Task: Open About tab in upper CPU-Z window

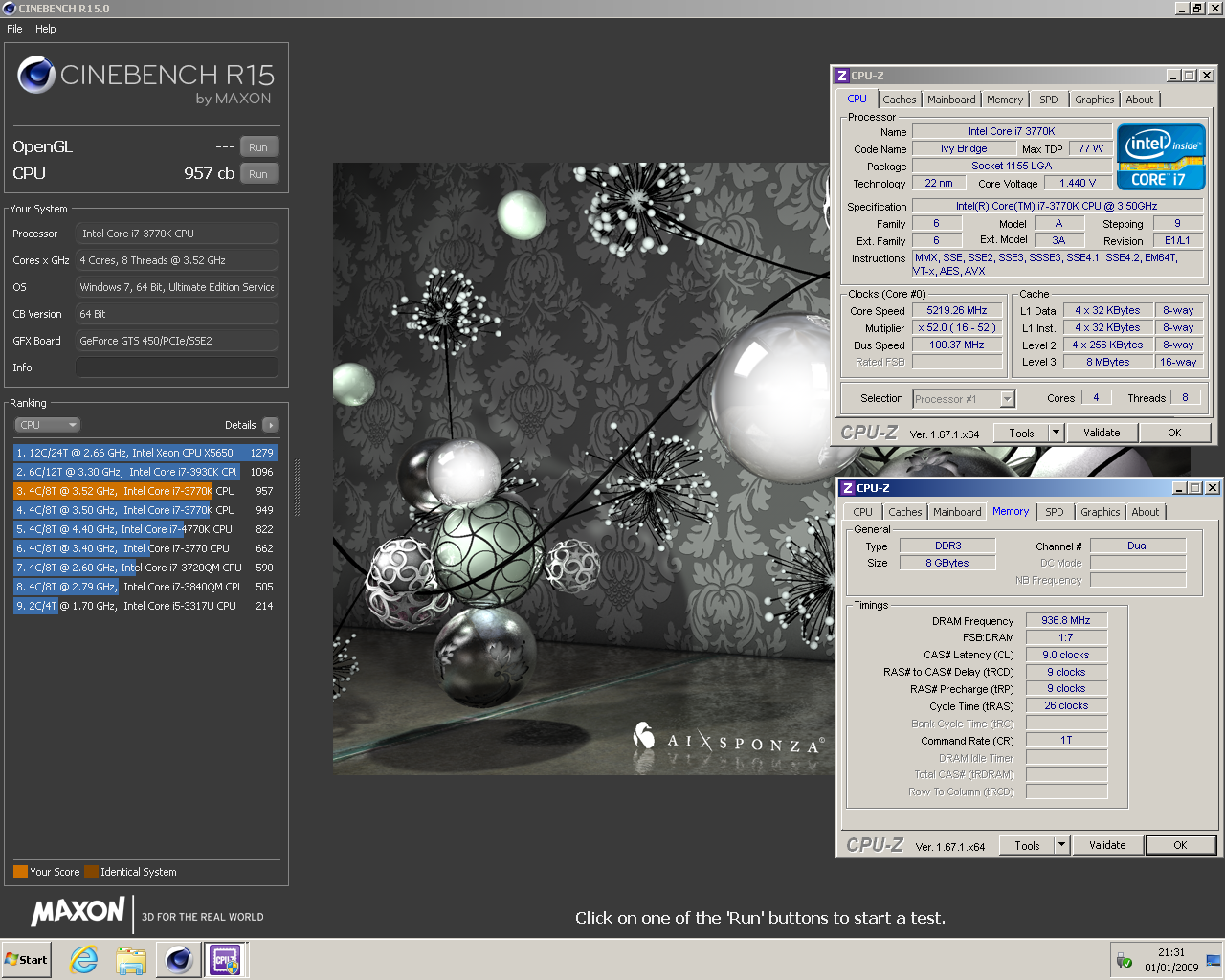Action: coord(1139,100)
